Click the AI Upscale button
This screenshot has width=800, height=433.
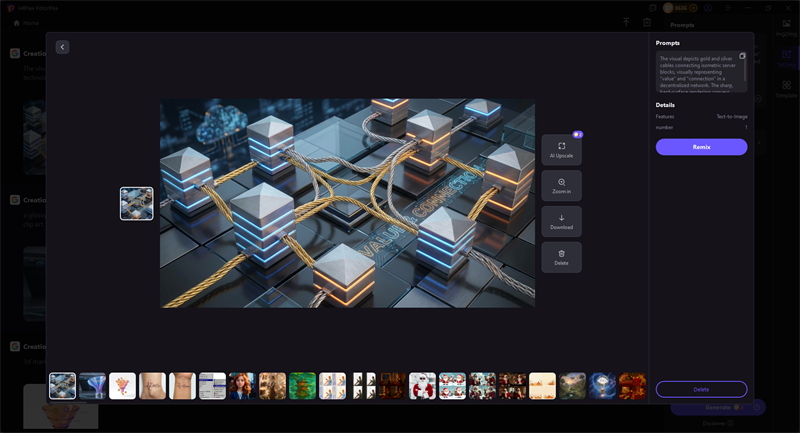point(561,150)
